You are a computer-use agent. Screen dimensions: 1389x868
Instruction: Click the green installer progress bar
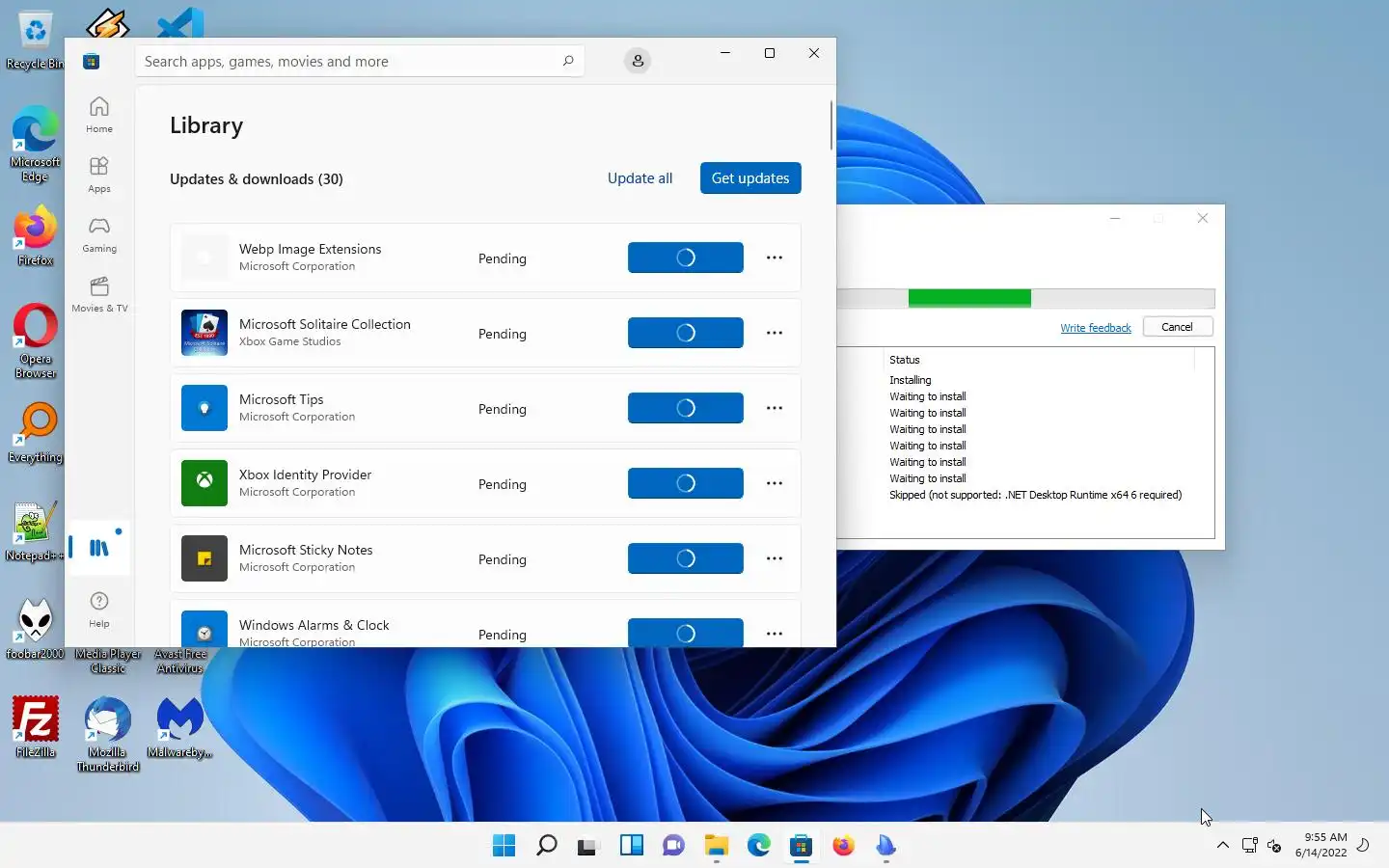point(969,298)
